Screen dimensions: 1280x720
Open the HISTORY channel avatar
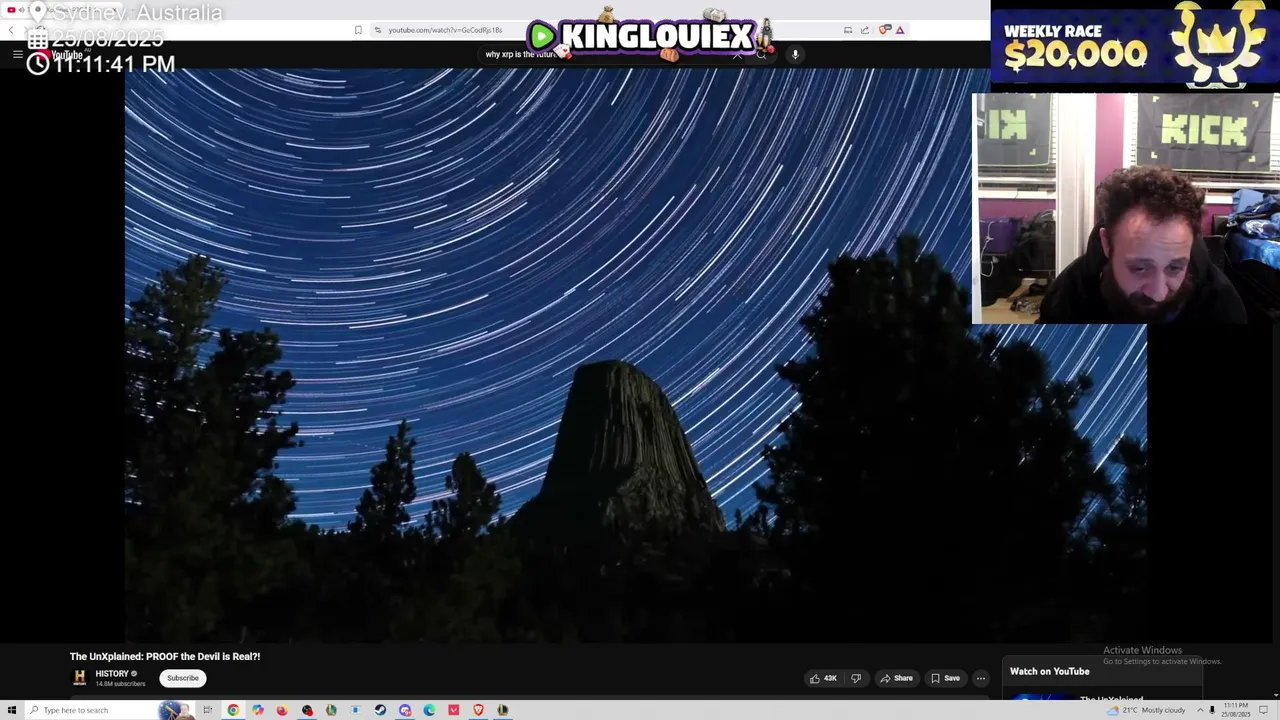[x=79, y=678]
